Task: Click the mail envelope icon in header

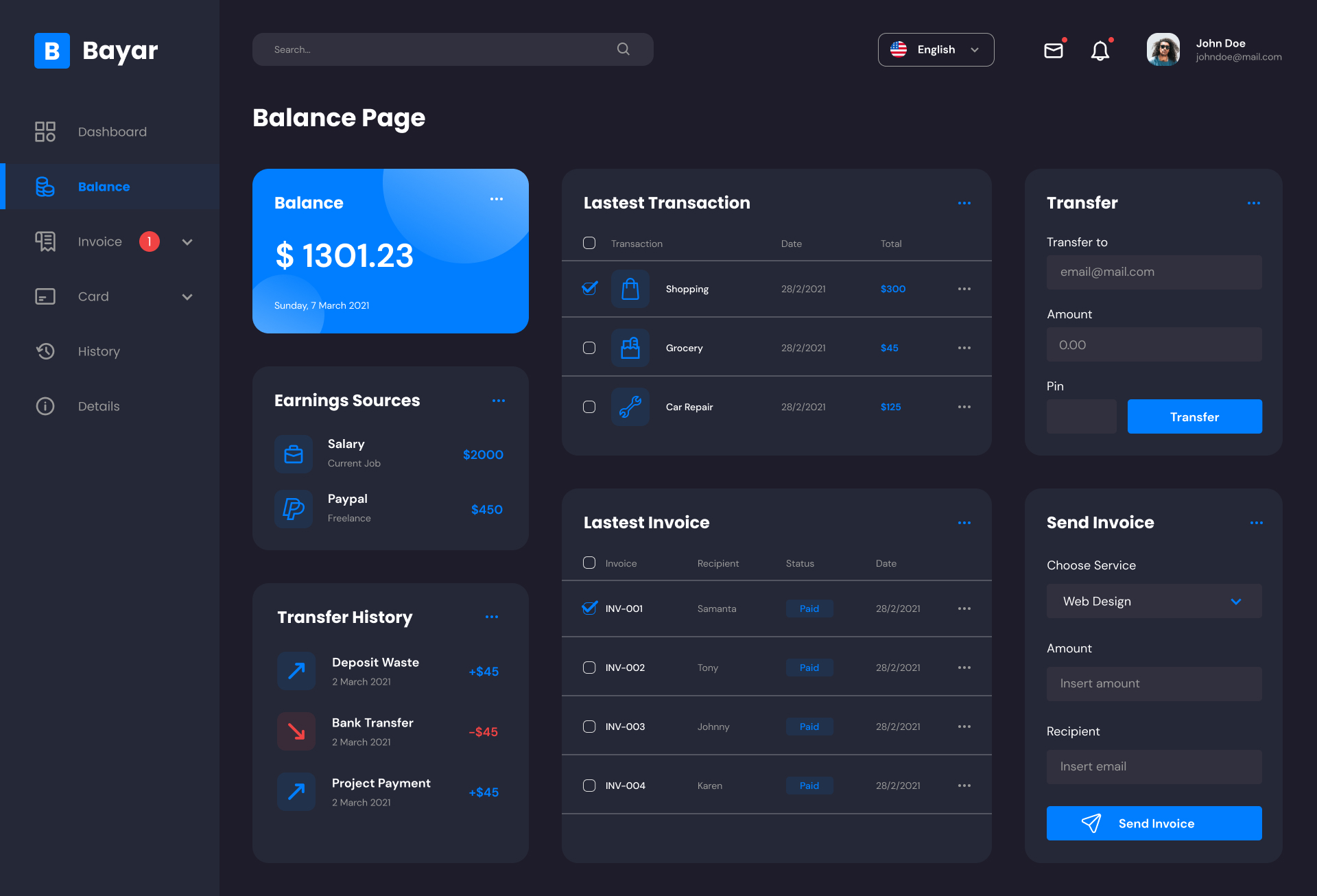Action: [1053, 50]
